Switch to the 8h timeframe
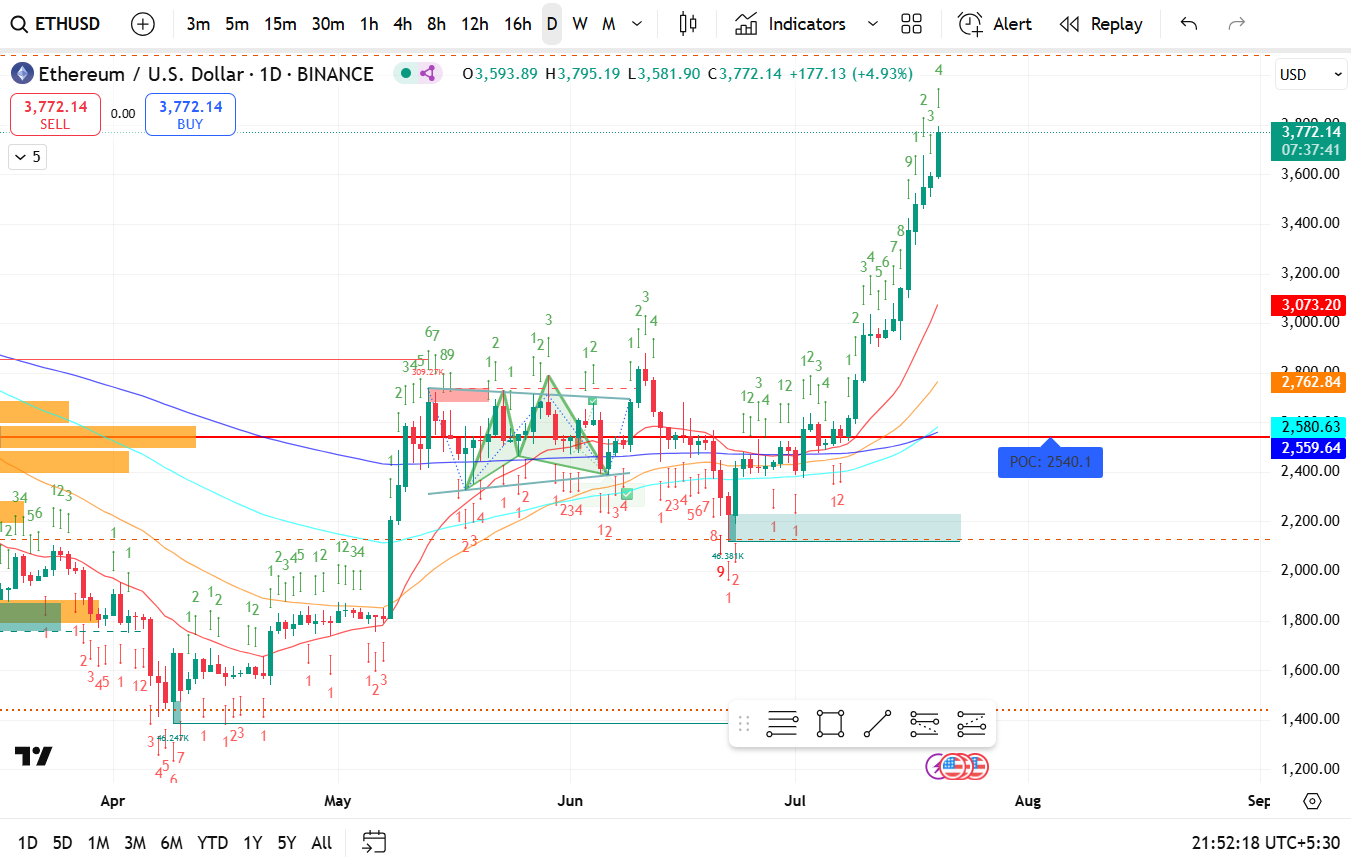Image resolution: width=1351 pixels, height=859 pixels. pos(436,24)
